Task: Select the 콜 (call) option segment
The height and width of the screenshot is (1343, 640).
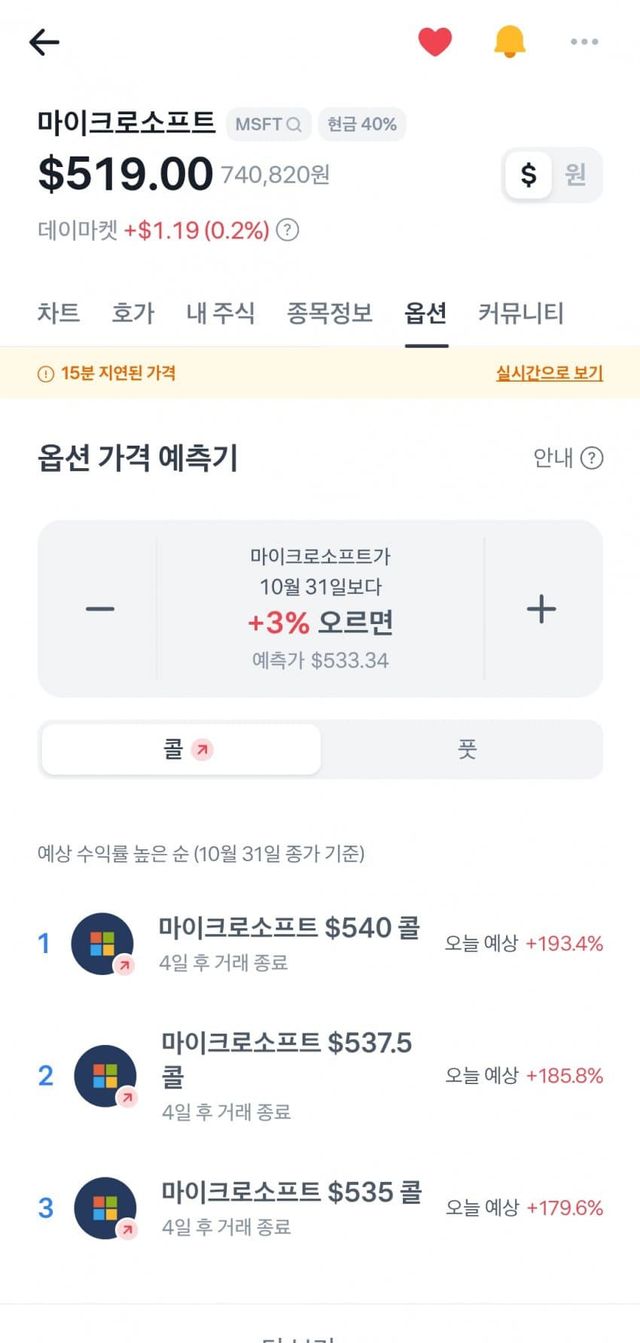Action: click(x=182, y=749)
